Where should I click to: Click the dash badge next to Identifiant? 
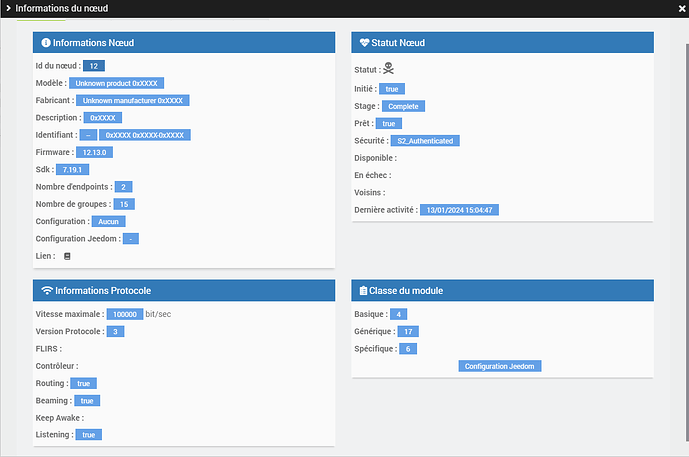click(88, 135)
